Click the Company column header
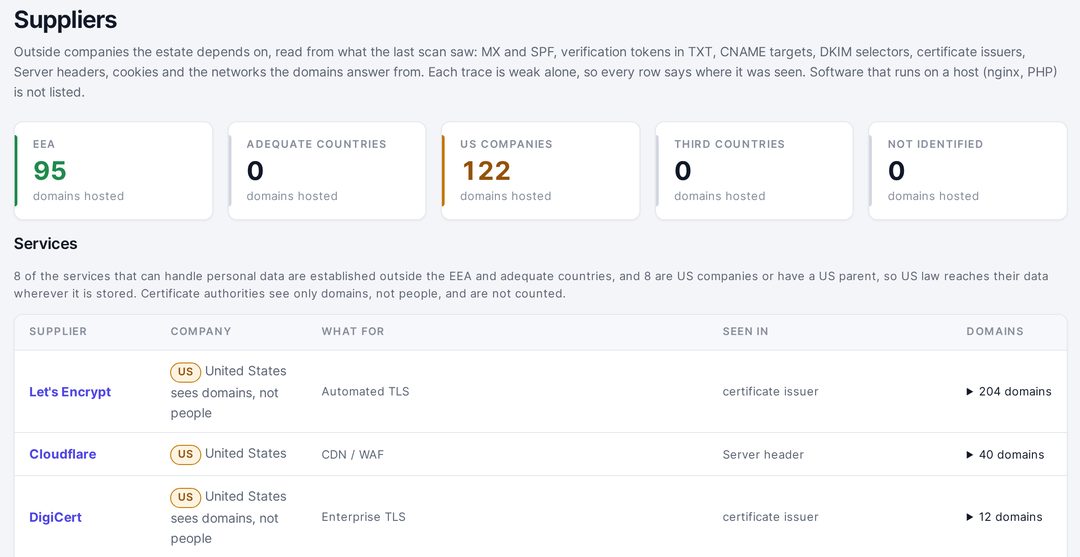 (x=201, y=331)
